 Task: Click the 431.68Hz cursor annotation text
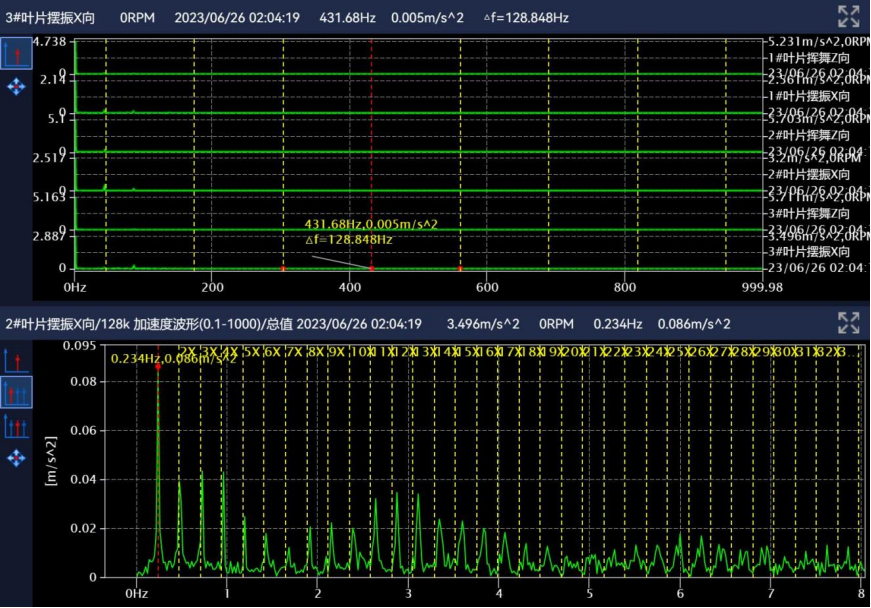(x=371, y=225)
